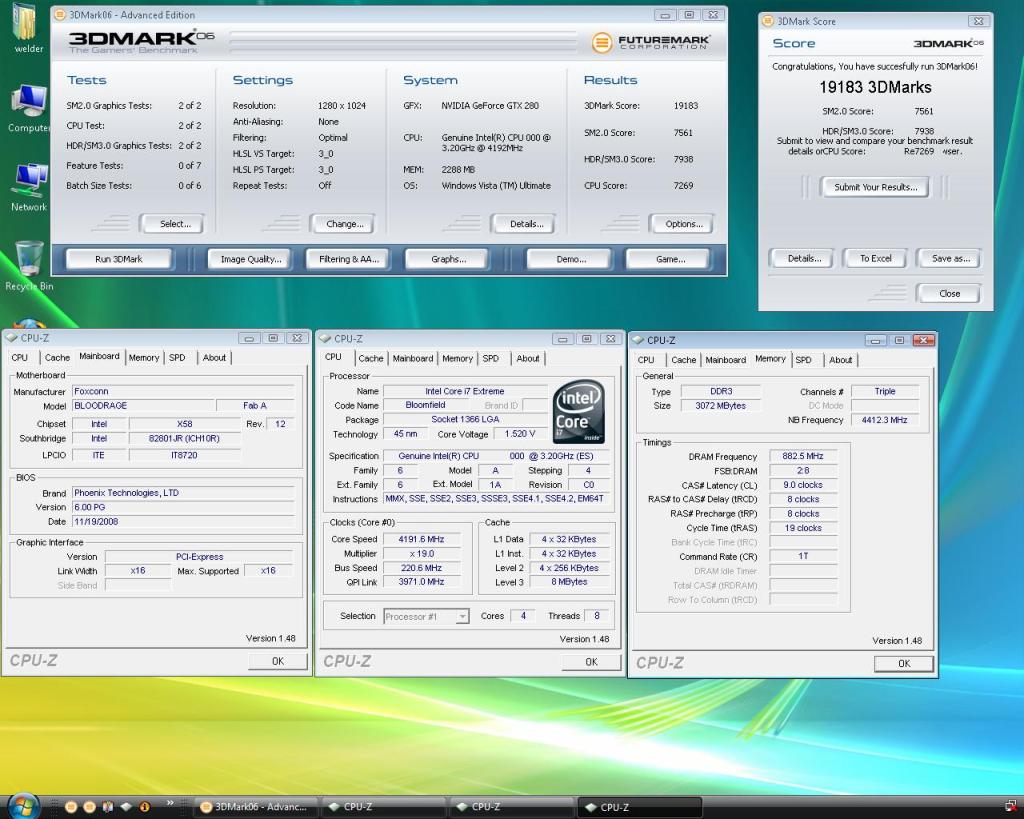Click the Game button
1024x819 pixels.
[x=670, y=259]
